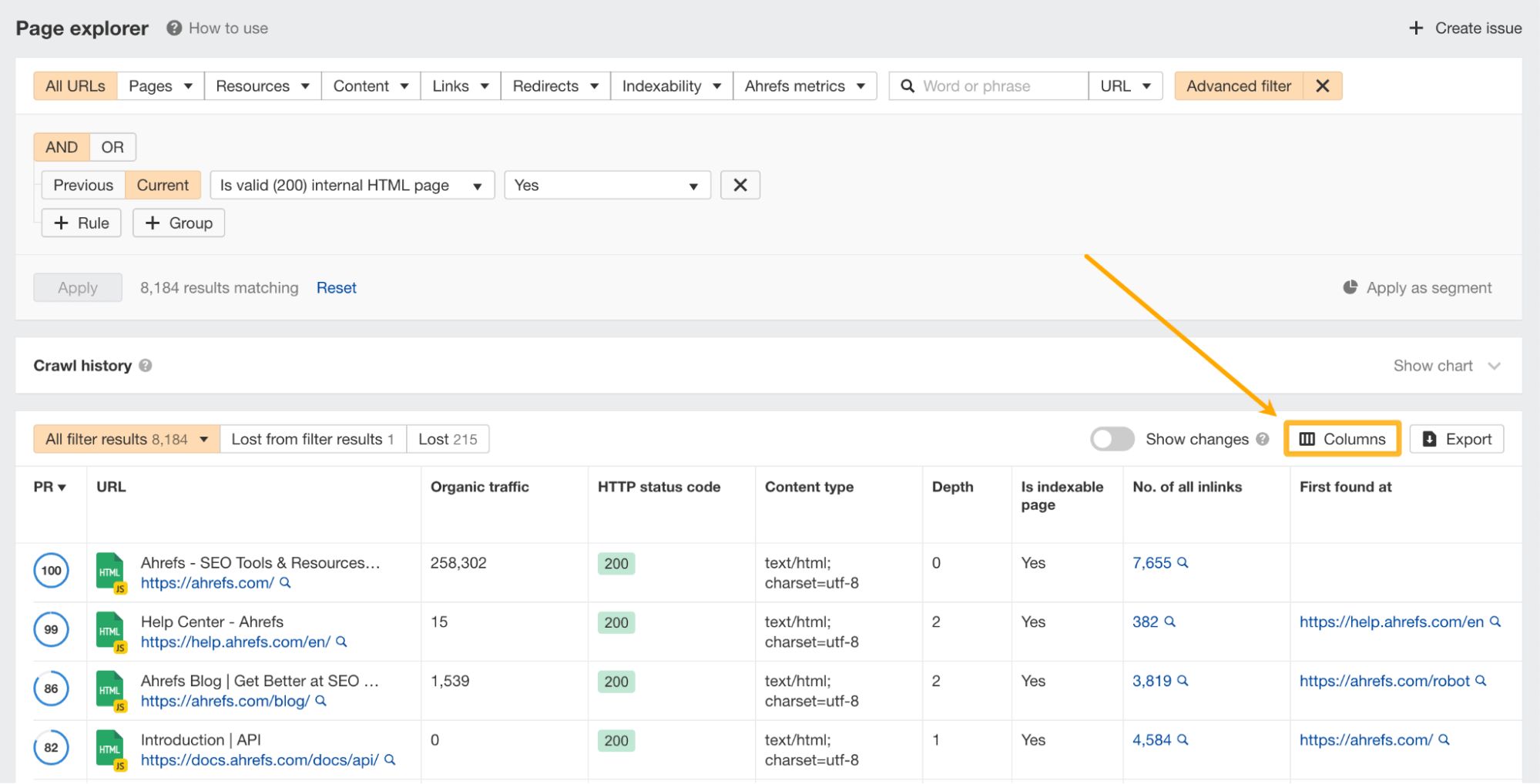Screen dimensions: 1540x784
Task: Open the 'Is valid (200) internal HTML page' dropdown
Action: pyautogui.click(x=352, y=185)
